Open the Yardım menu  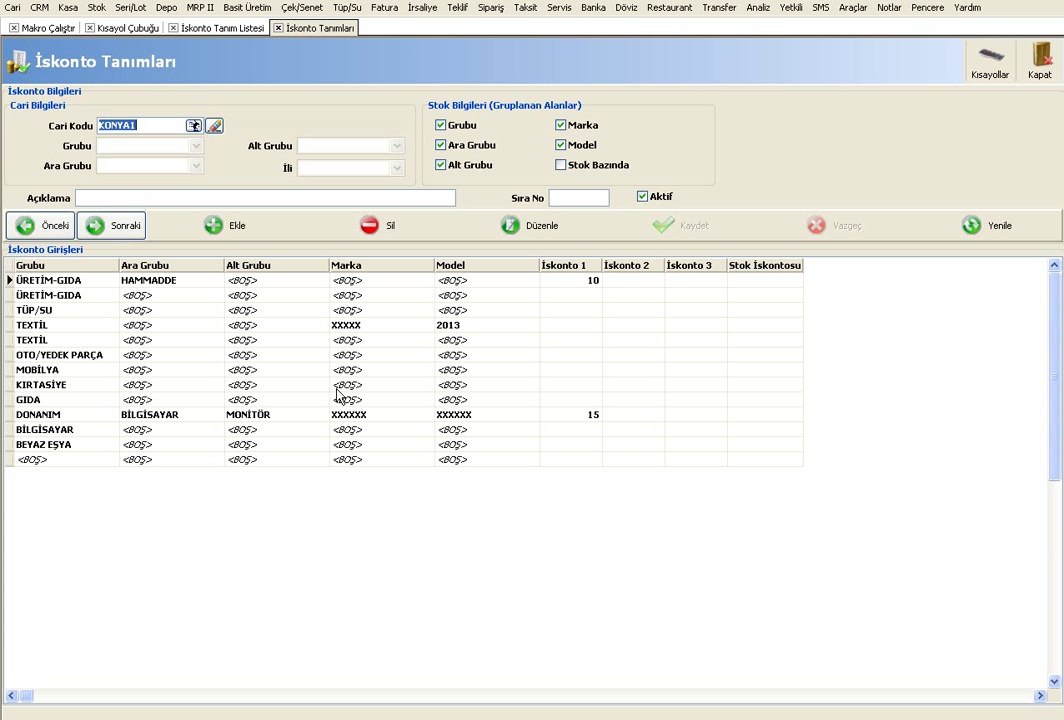(x=967, y=7)
